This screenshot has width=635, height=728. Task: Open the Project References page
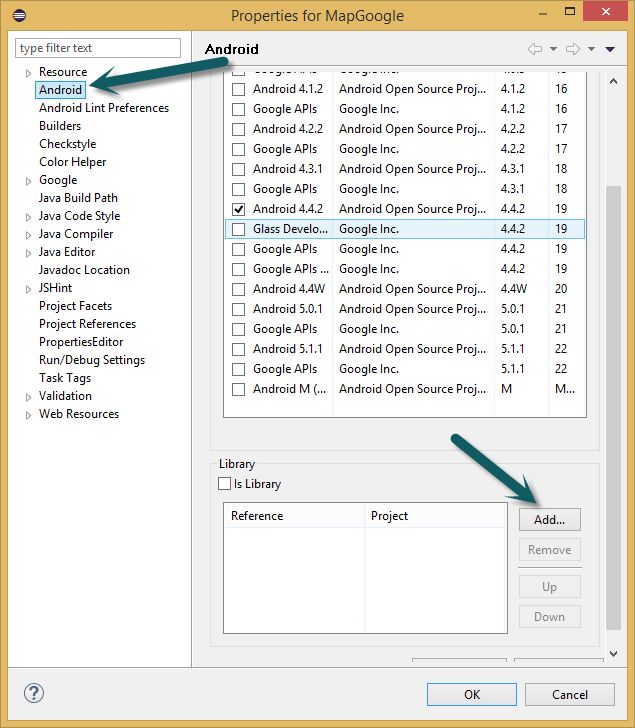[x=88, y=324]
